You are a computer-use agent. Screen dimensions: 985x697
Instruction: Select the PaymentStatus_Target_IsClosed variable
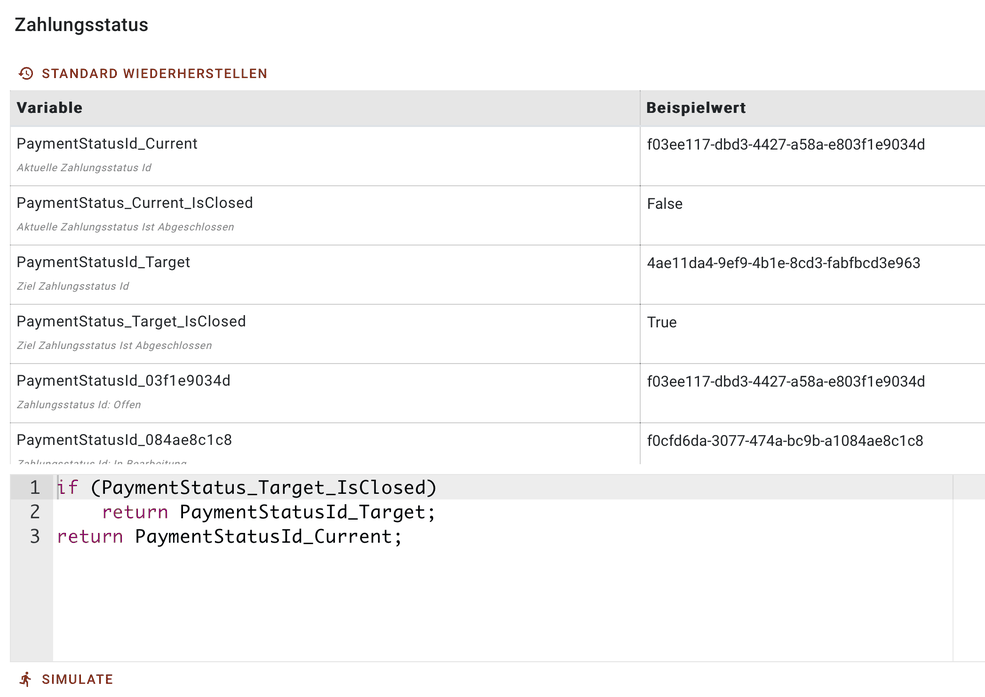131,321
